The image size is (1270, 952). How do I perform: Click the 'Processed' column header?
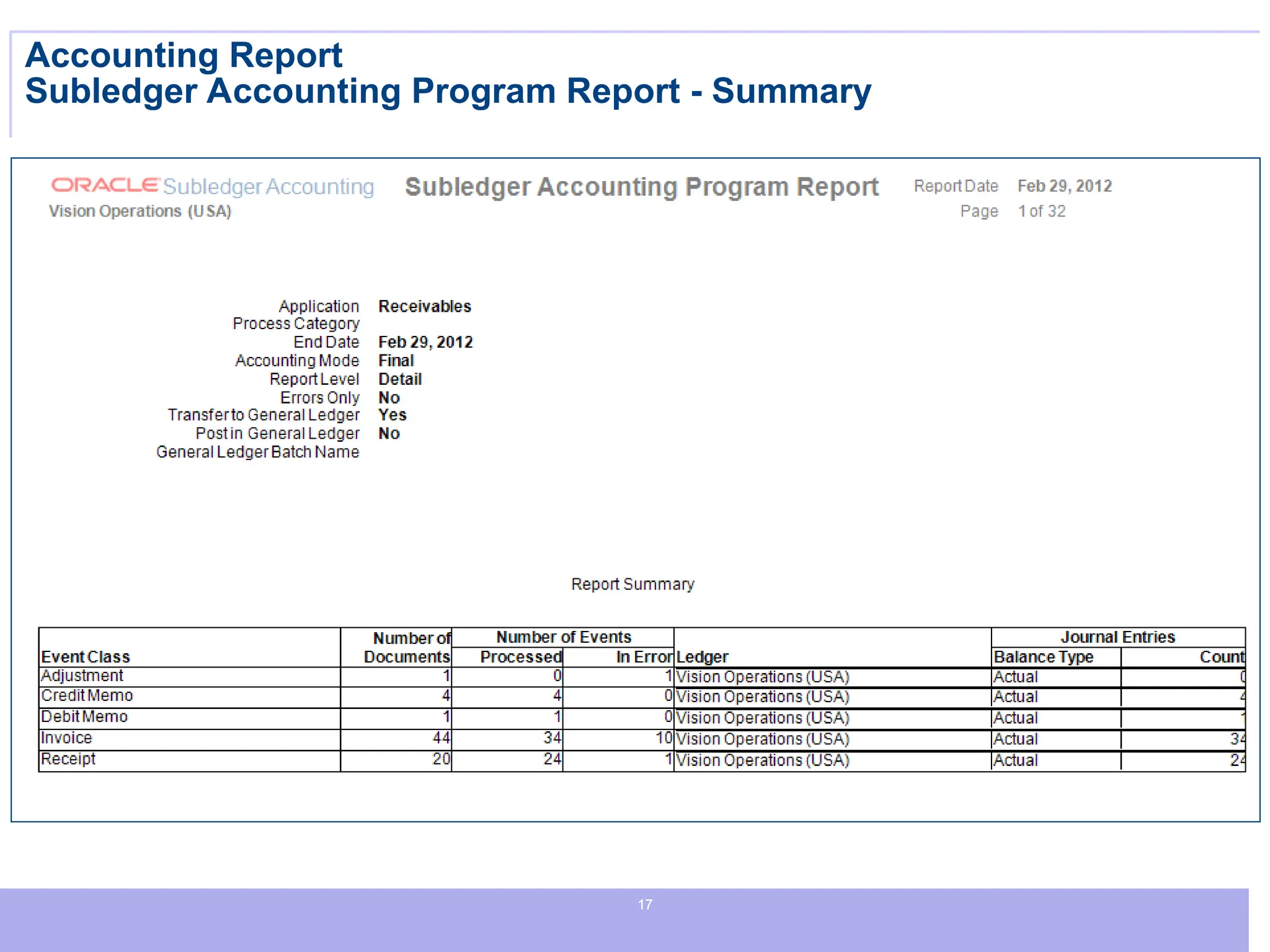pyautogui.click(x=521, y=657)
